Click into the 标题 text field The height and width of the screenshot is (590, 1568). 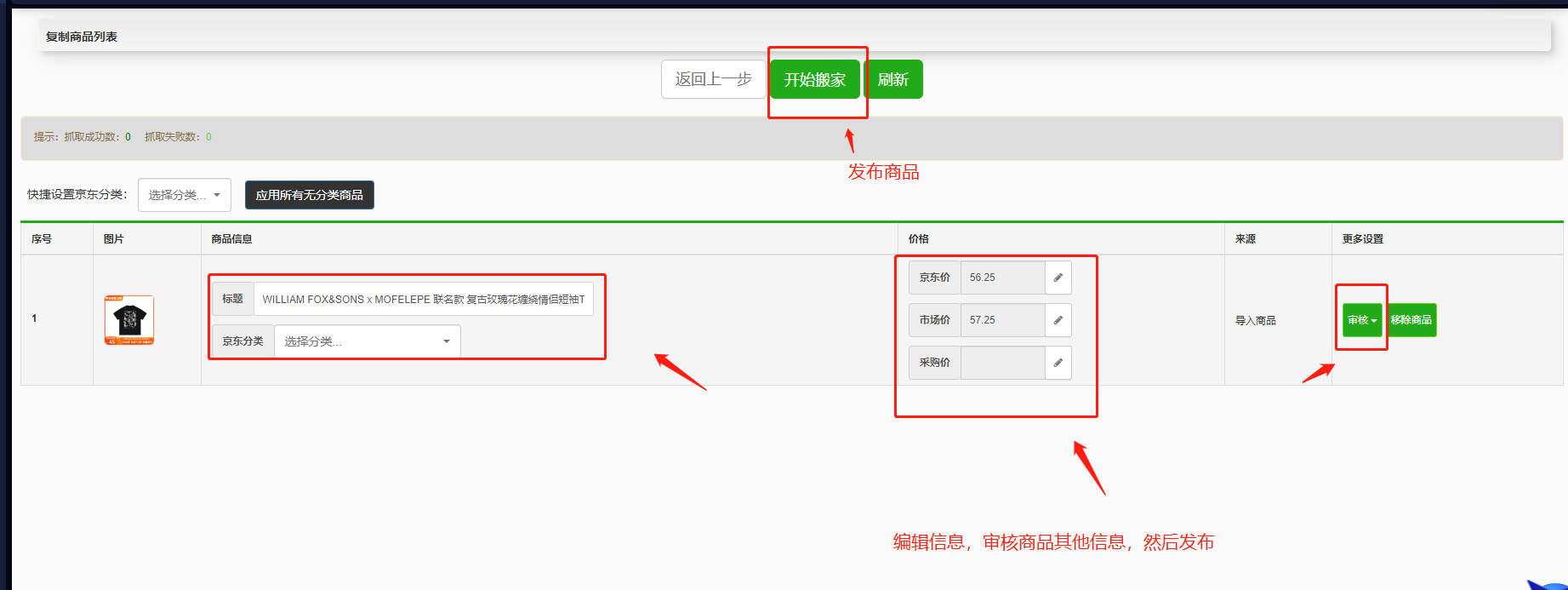click(423, 299)
